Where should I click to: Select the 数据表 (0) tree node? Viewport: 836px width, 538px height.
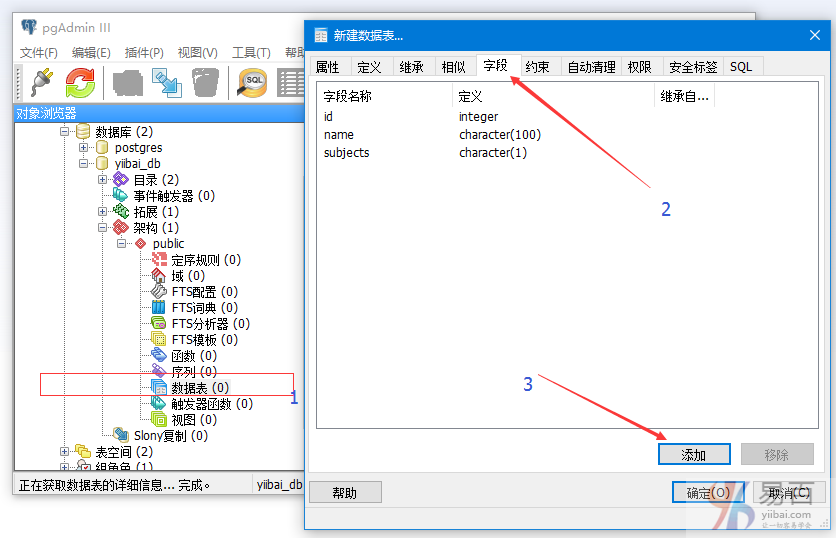click(199, 387)
